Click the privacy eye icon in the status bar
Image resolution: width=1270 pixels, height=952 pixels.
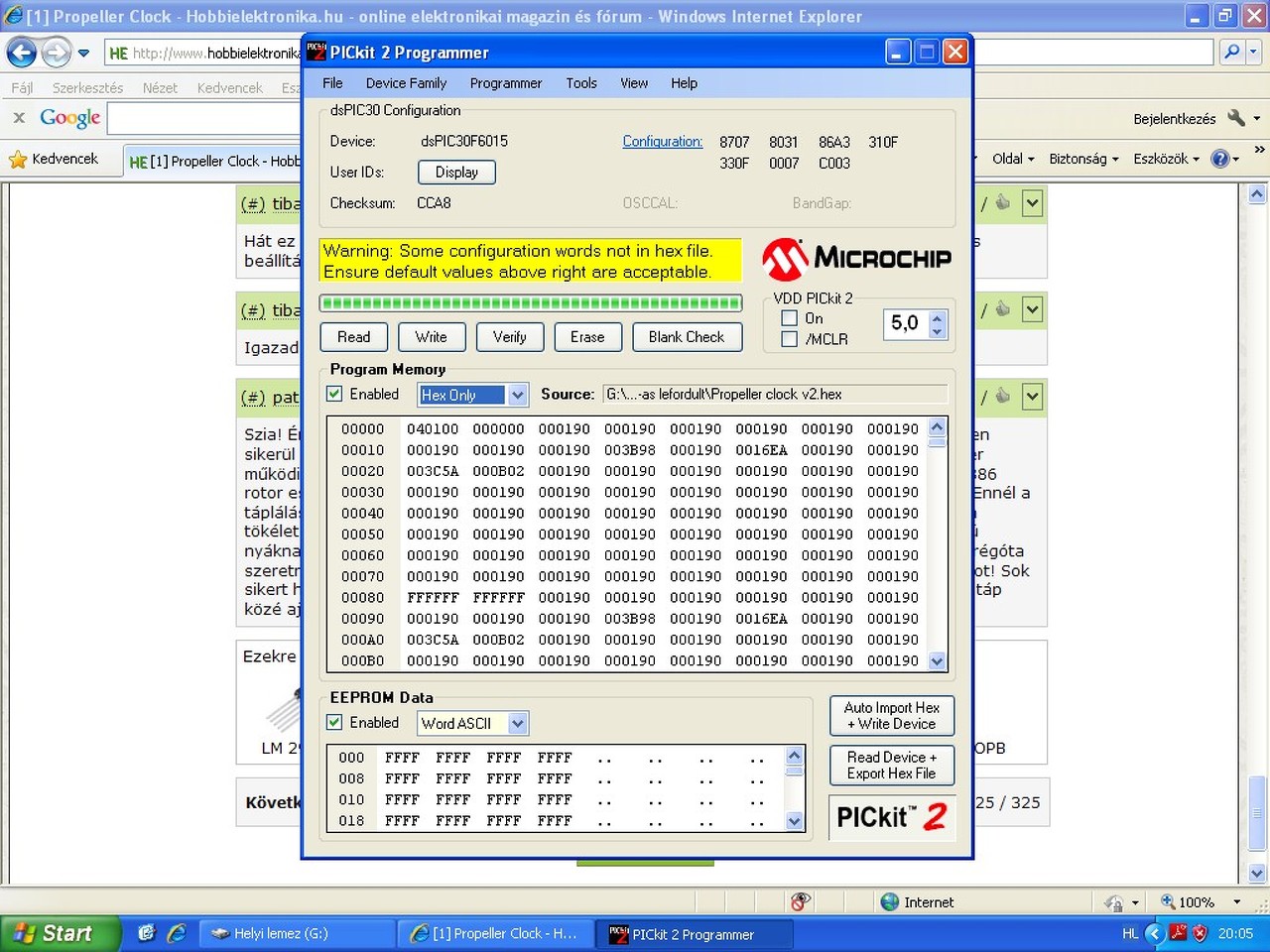click(801, 901)
